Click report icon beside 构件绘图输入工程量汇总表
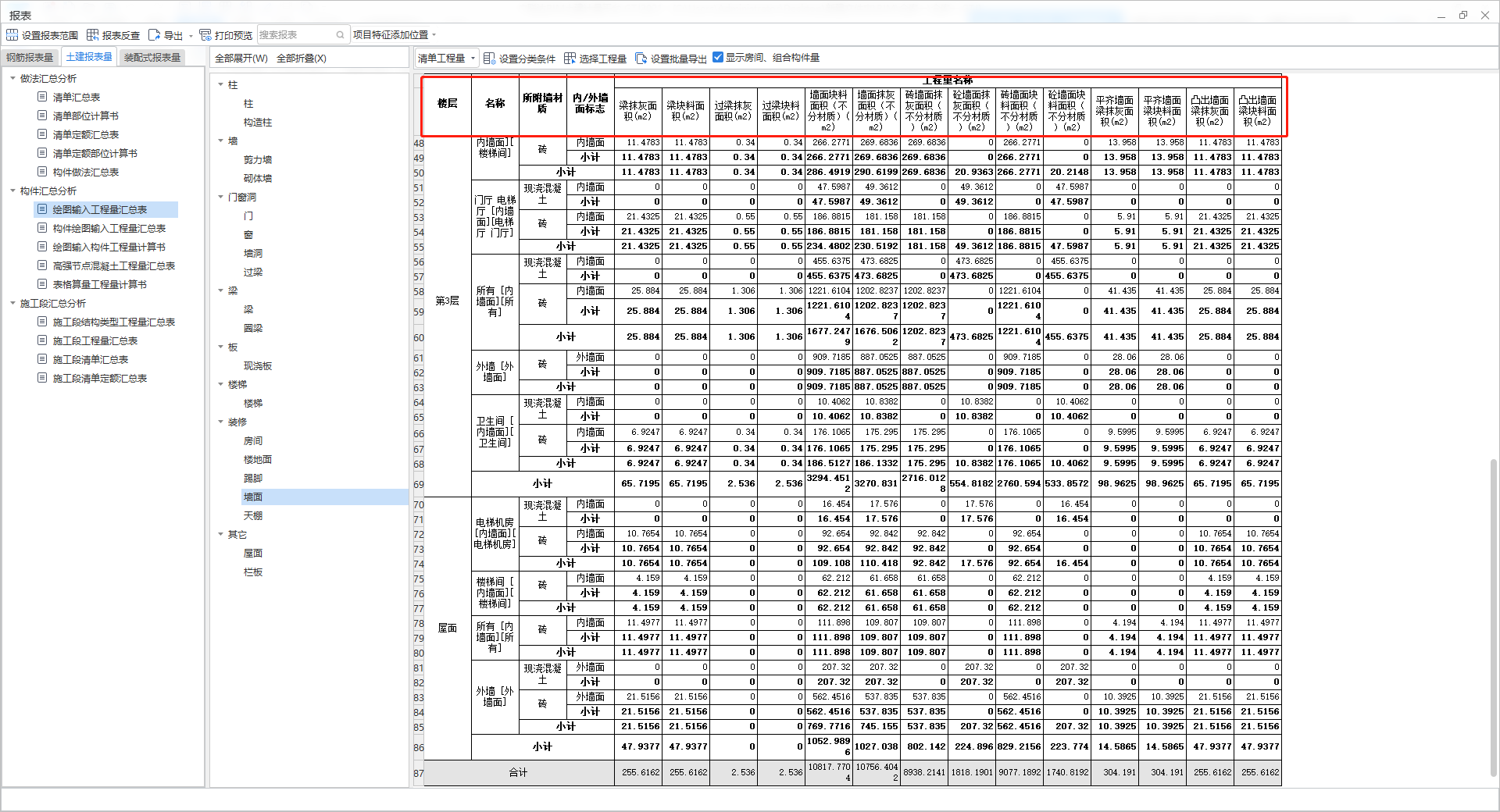Image resolution: width=1500 pixels, height=812 pixels. click(x=42, y=228)
